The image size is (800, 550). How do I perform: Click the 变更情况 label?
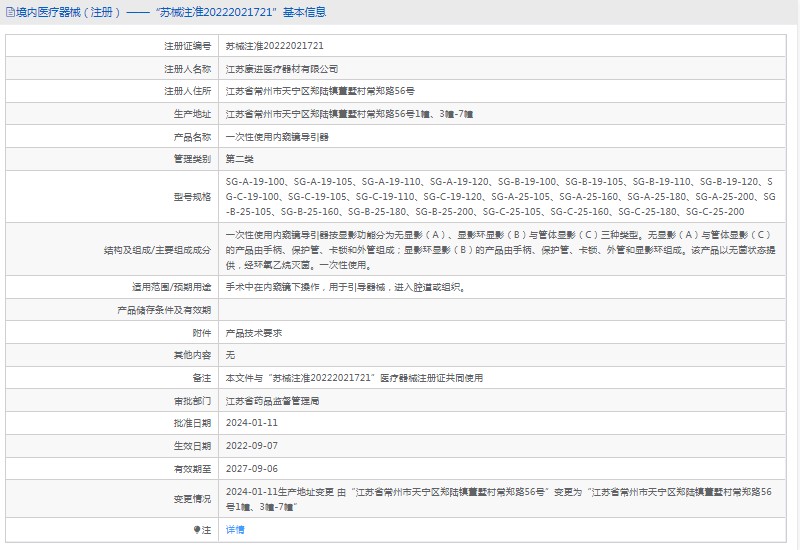[192, 499]
